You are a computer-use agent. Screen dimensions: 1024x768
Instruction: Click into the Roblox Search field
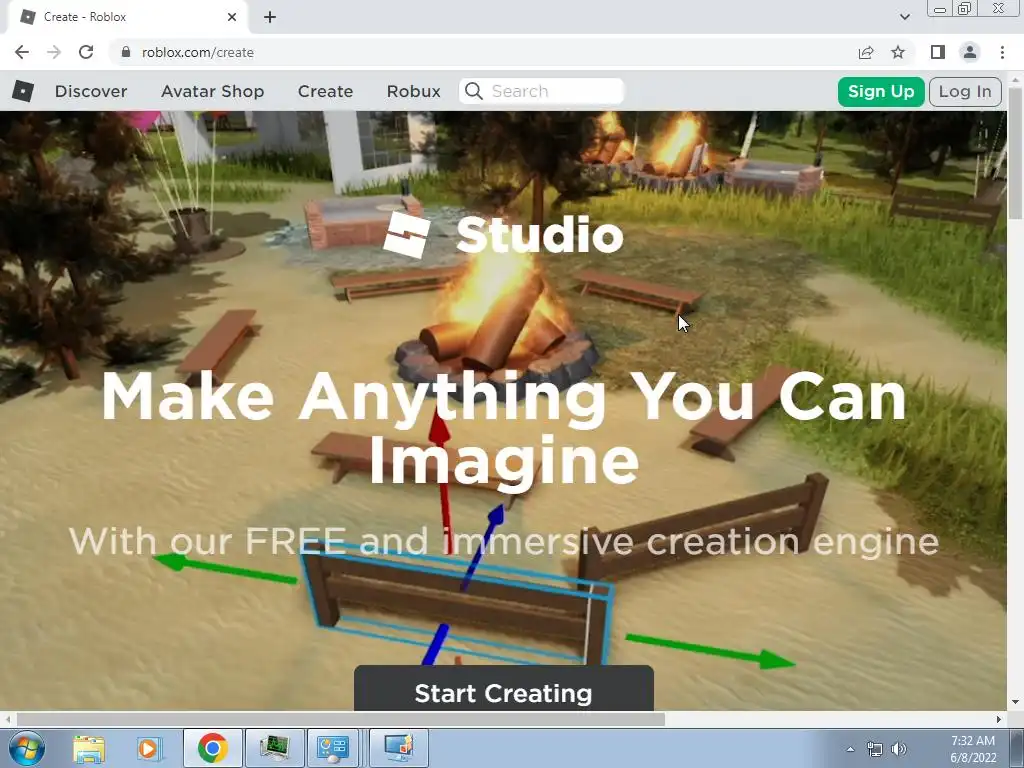541,91
